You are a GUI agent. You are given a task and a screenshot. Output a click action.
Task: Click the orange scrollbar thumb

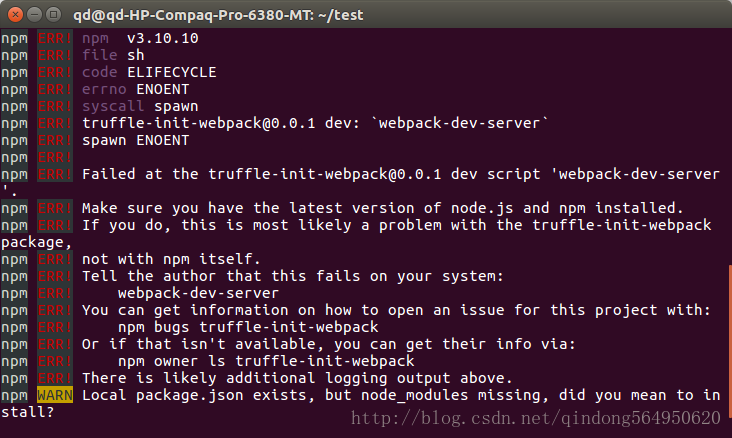coord(730,341)
